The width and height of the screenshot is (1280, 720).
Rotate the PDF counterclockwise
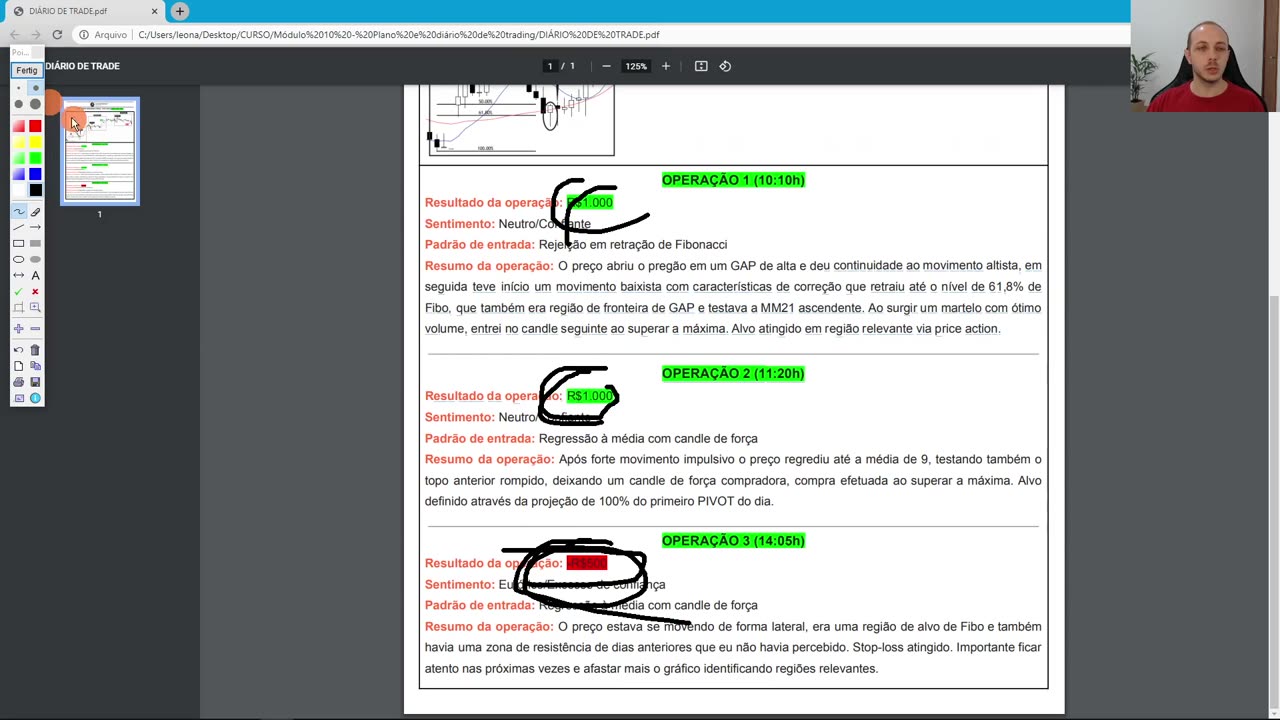tap(725, 66)
